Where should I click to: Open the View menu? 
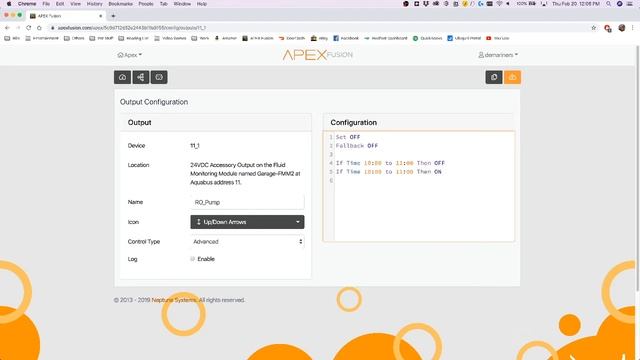point(76,4)
